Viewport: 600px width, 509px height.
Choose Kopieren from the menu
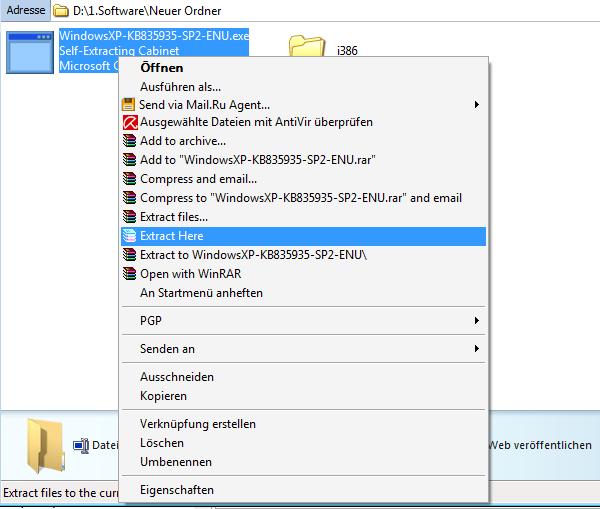click(x=303, y=396)
